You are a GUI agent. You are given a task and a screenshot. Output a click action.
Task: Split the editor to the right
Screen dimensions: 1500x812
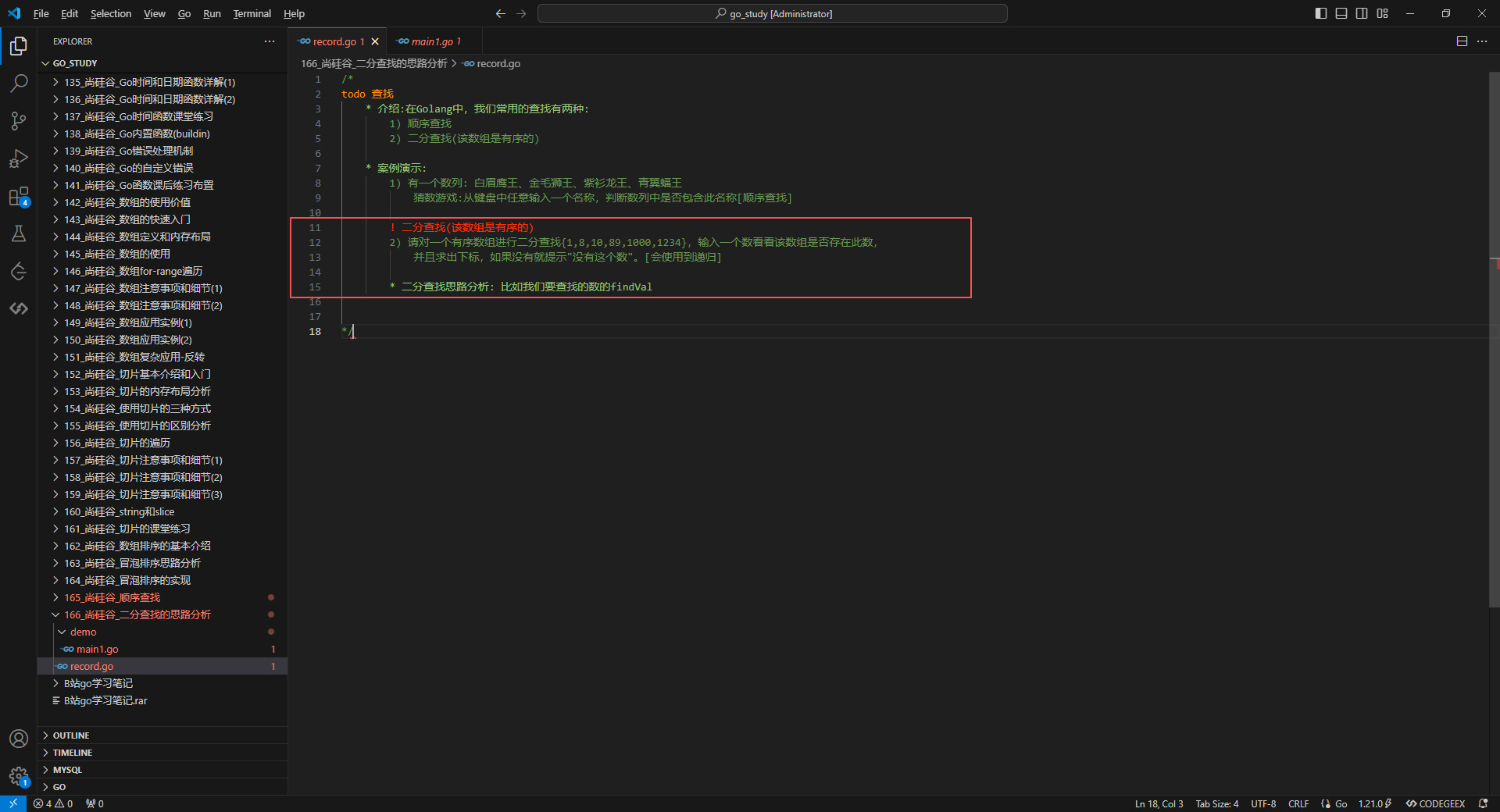1462,41
